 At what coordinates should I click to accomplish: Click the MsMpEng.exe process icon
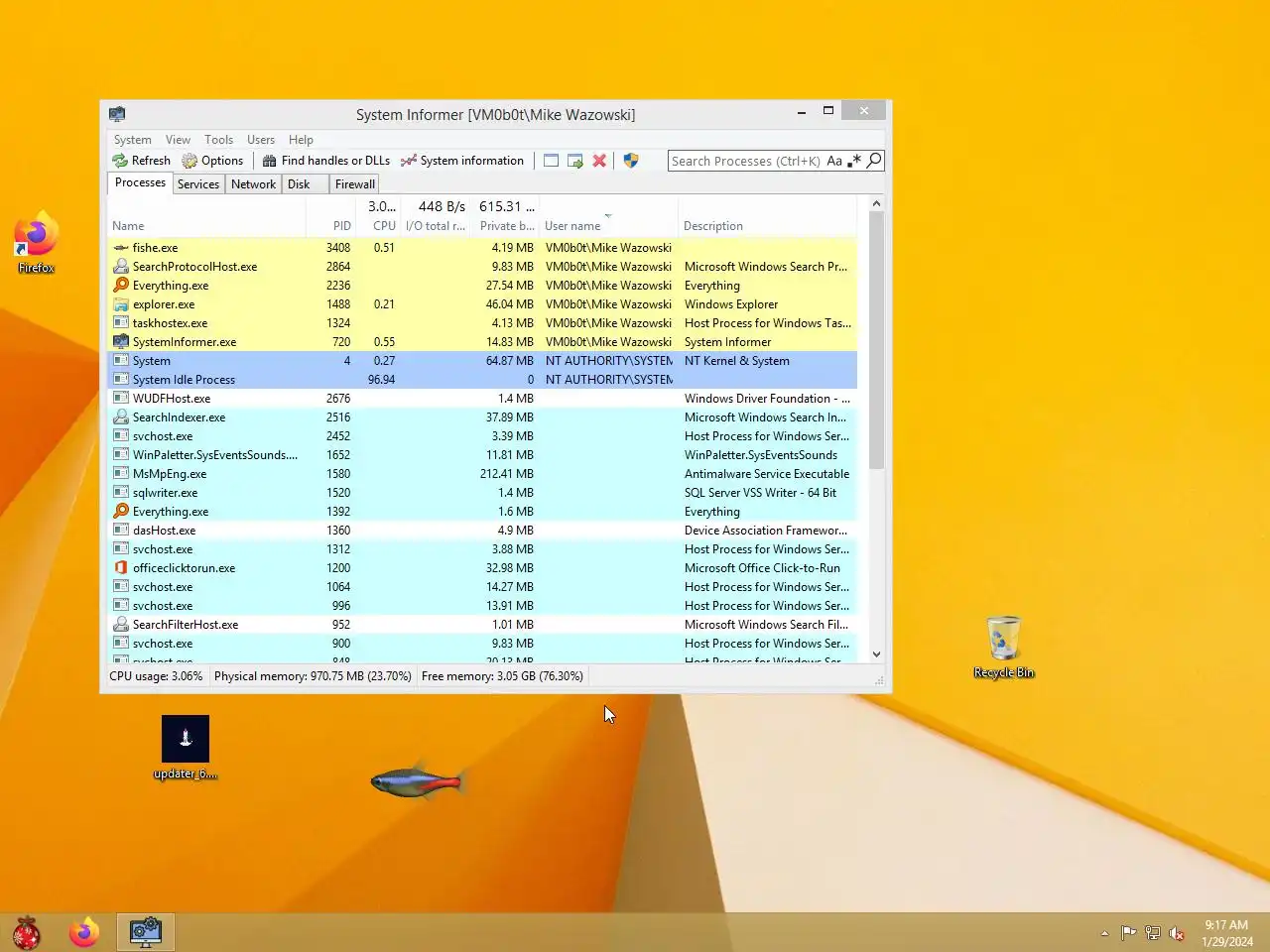click(x=121, y=474)
